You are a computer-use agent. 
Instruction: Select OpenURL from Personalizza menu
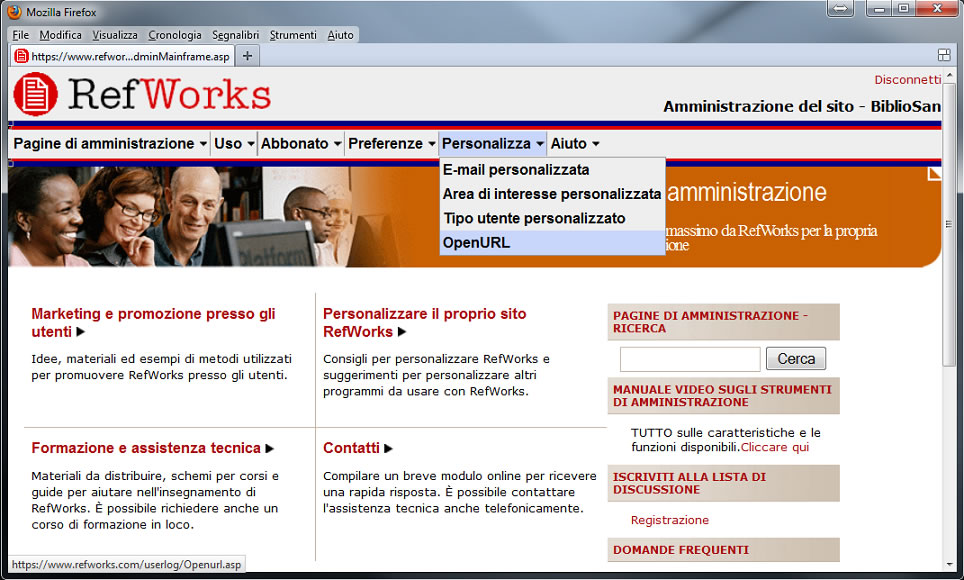point(552,242)
